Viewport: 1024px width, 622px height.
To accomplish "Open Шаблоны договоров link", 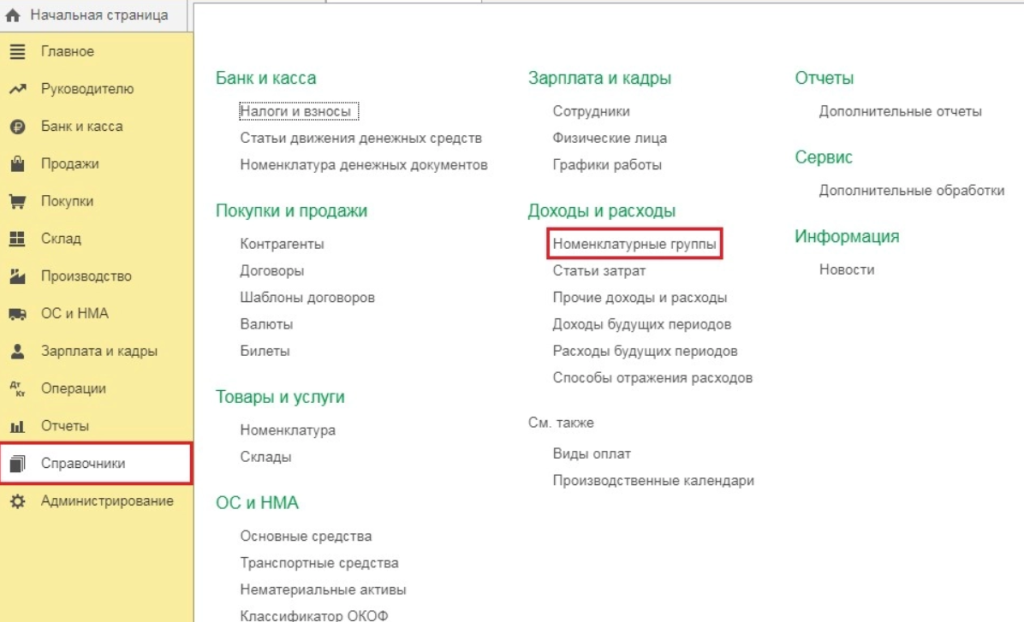I will (308, 297).
